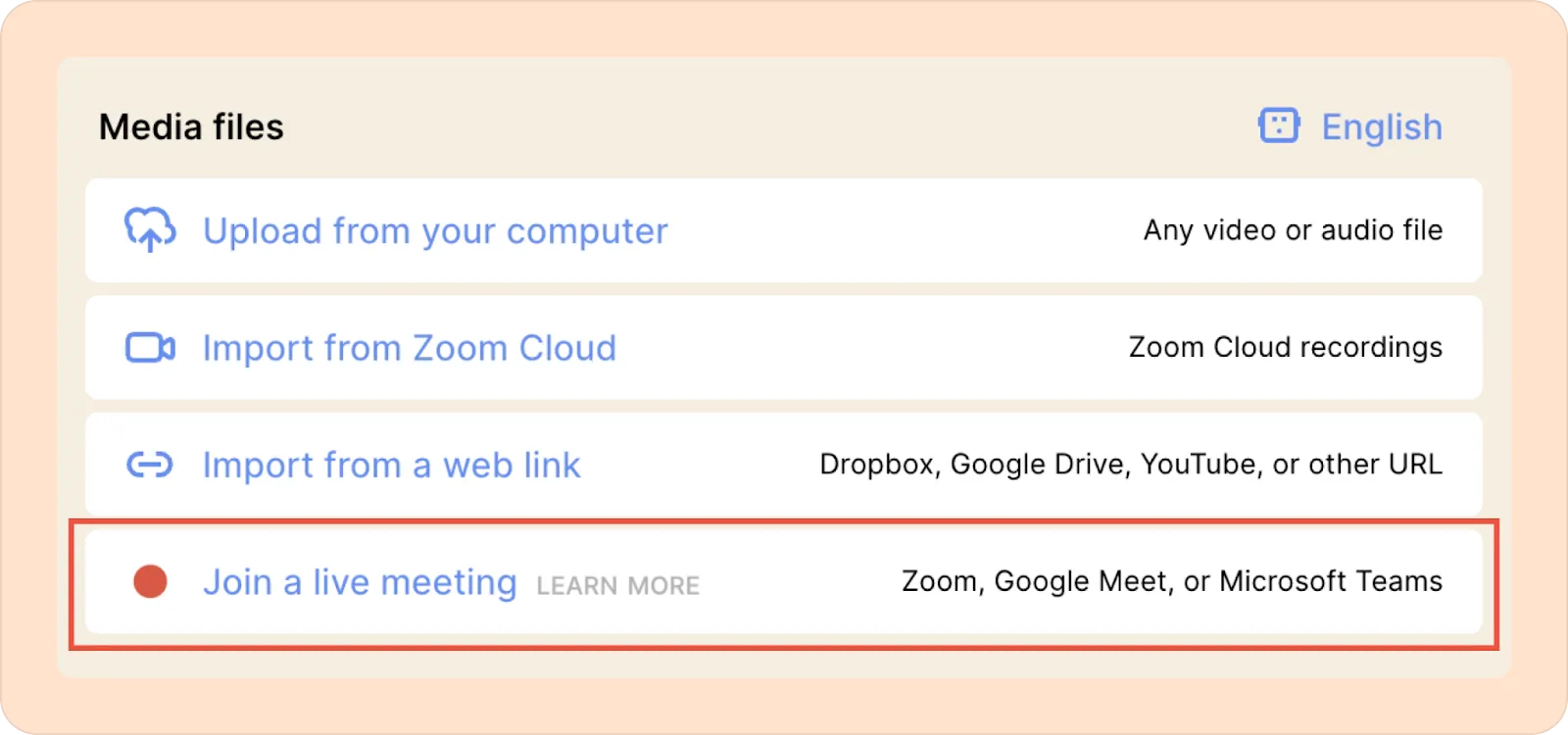
Task: Click the Zoom camera icon
Action: click(x=150, y=348)
